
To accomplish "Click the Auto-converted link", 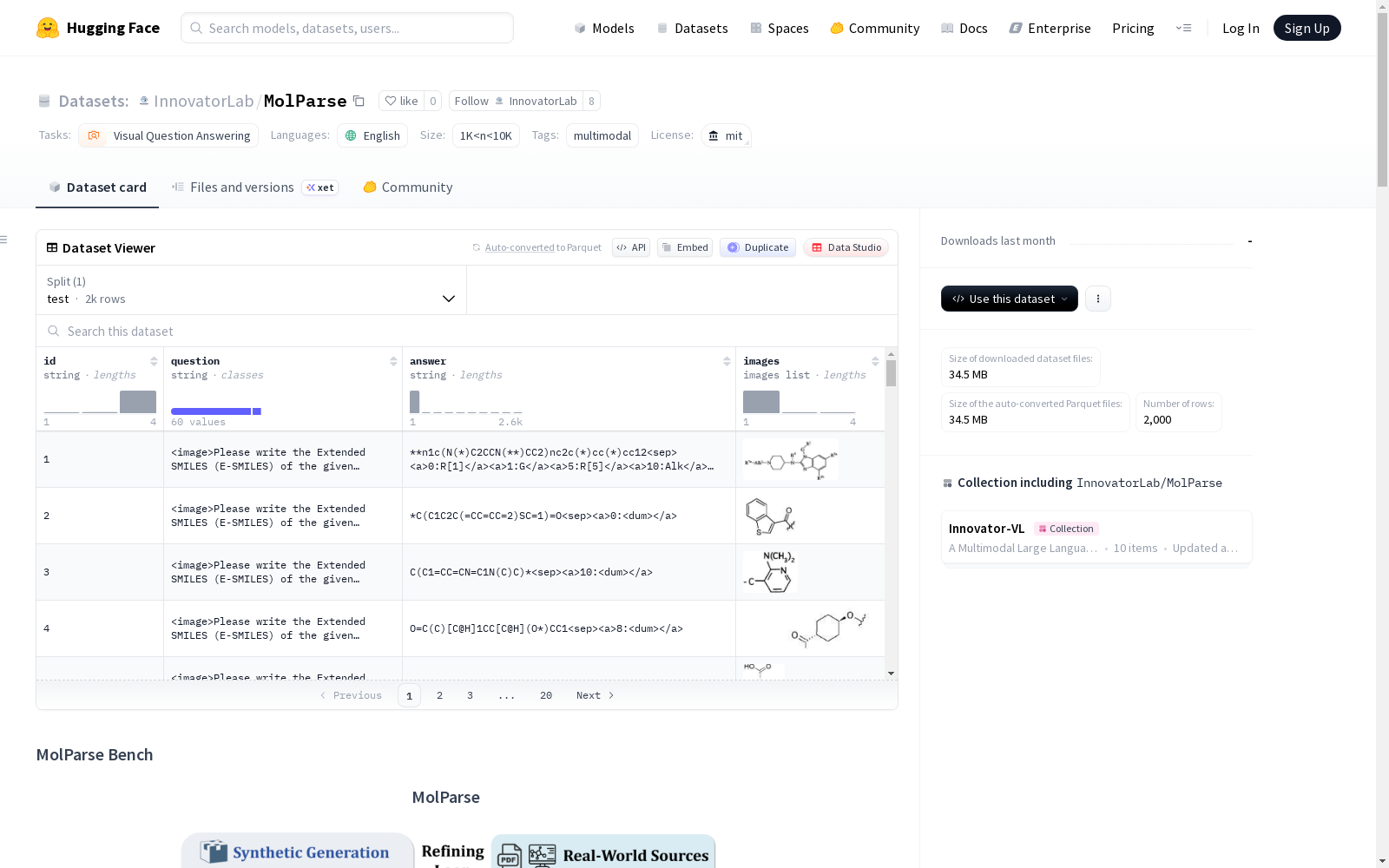I will point(520,247).
